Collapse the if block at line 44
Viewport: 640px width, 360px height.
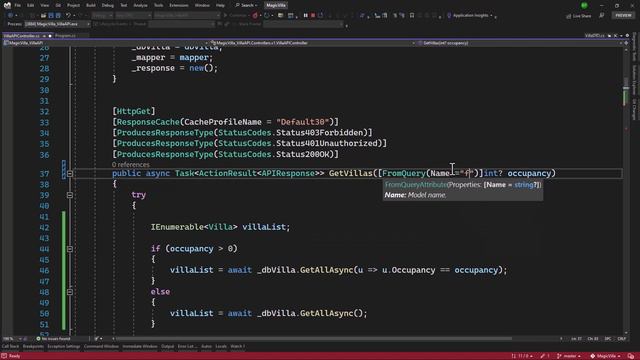click(70, 249)
